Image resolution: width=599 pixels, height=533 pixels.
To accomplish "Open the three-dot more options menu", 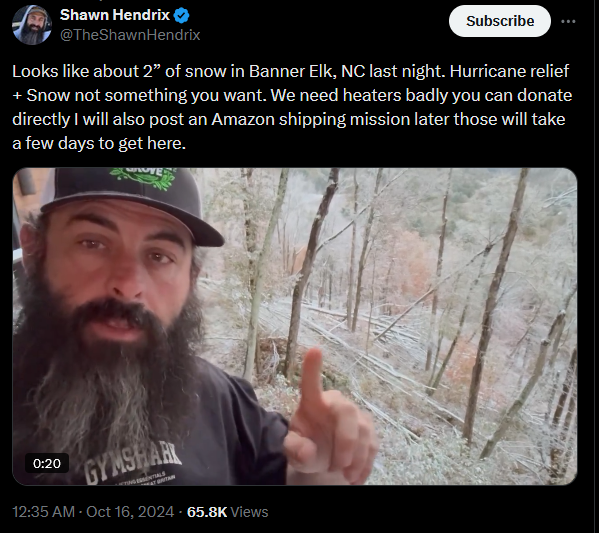I will click(568, 21).
